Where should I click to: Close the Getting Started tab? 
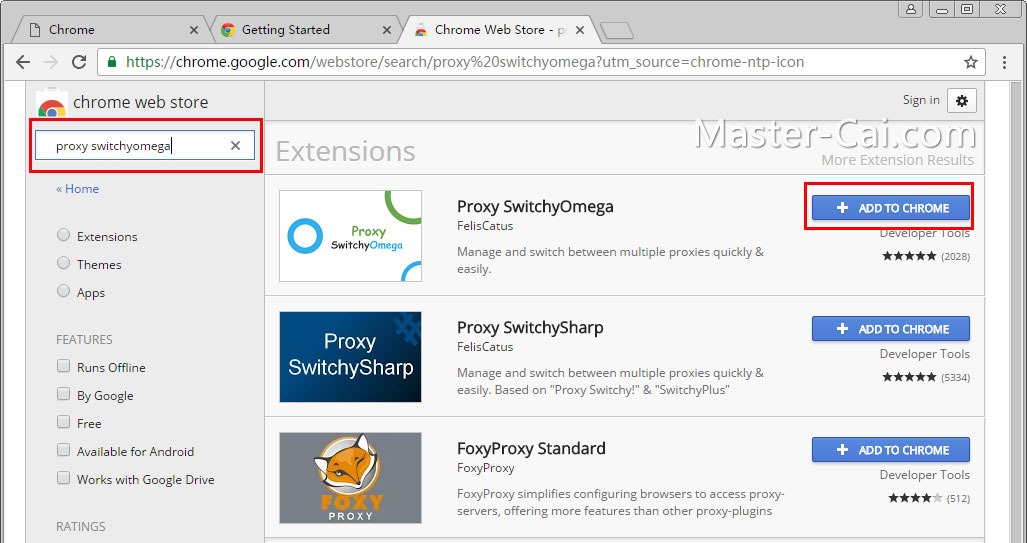pyautogui.click(x=387, y=30)
